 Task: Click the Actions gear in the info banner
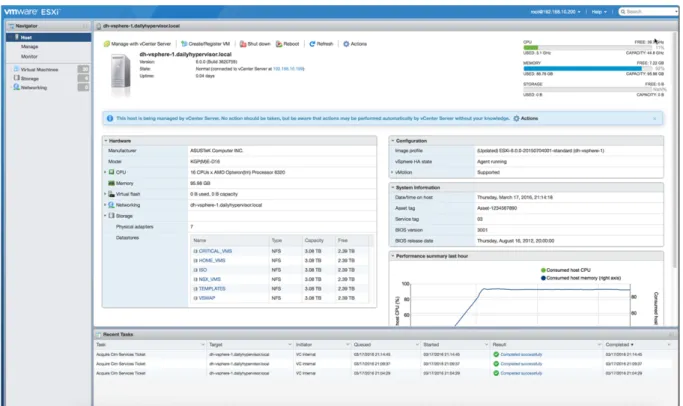(x=517, y=118)
